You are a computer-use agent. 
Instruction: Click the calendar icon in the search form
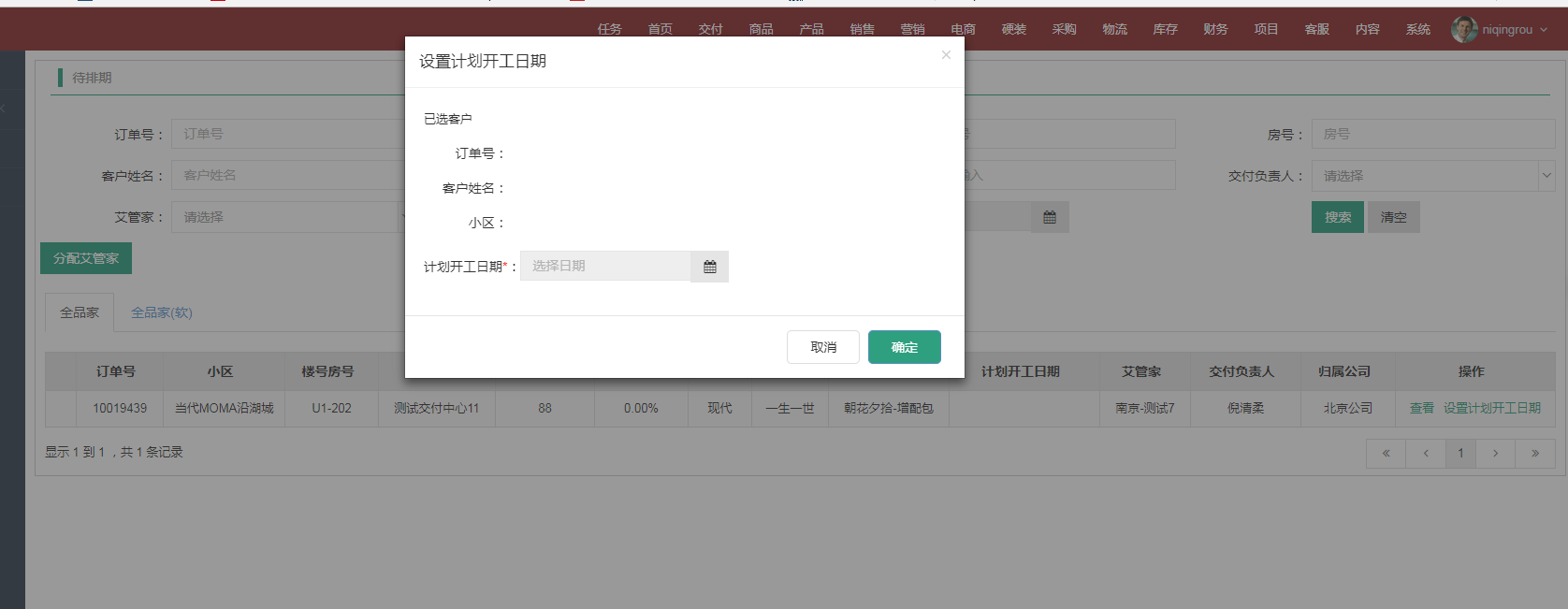(x=1050, y=217)
